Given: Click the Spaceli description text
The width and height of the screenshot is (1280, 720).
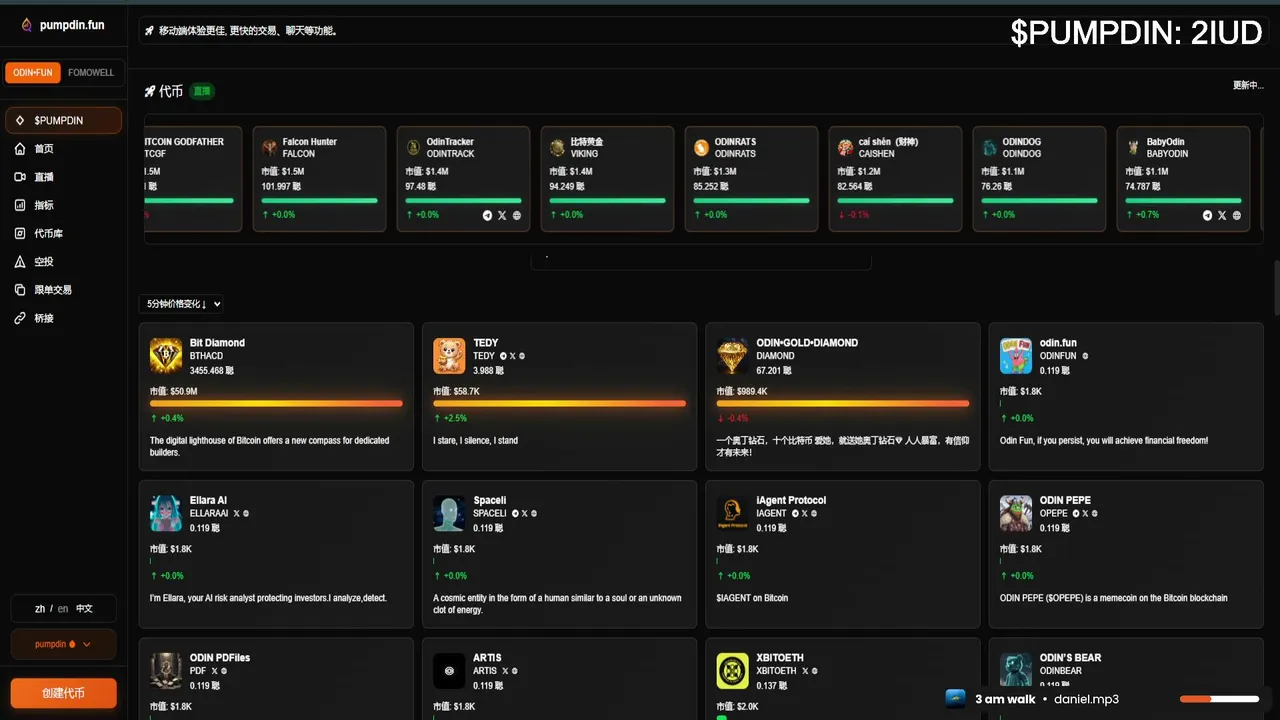Looking at the screenshot, I should pyautogui.click(x=557, y=604).
